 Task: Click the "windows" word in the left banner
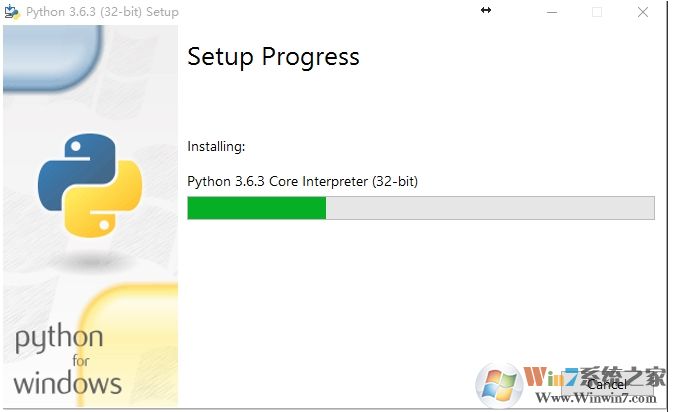pyautogui.click(x=67, y=382)
